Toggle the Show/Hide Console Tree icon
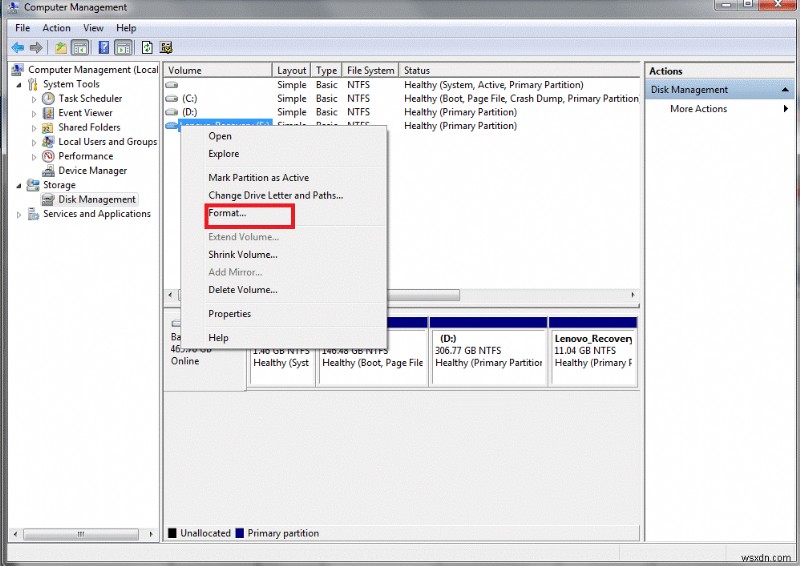800x566 pixels. tap(80, 47)
